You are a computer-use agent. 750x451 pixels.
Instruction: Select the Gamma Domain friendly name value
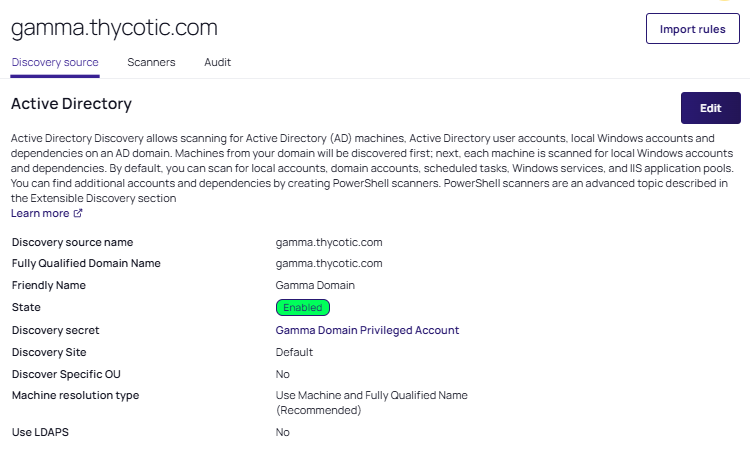click(x=315, y=286)
